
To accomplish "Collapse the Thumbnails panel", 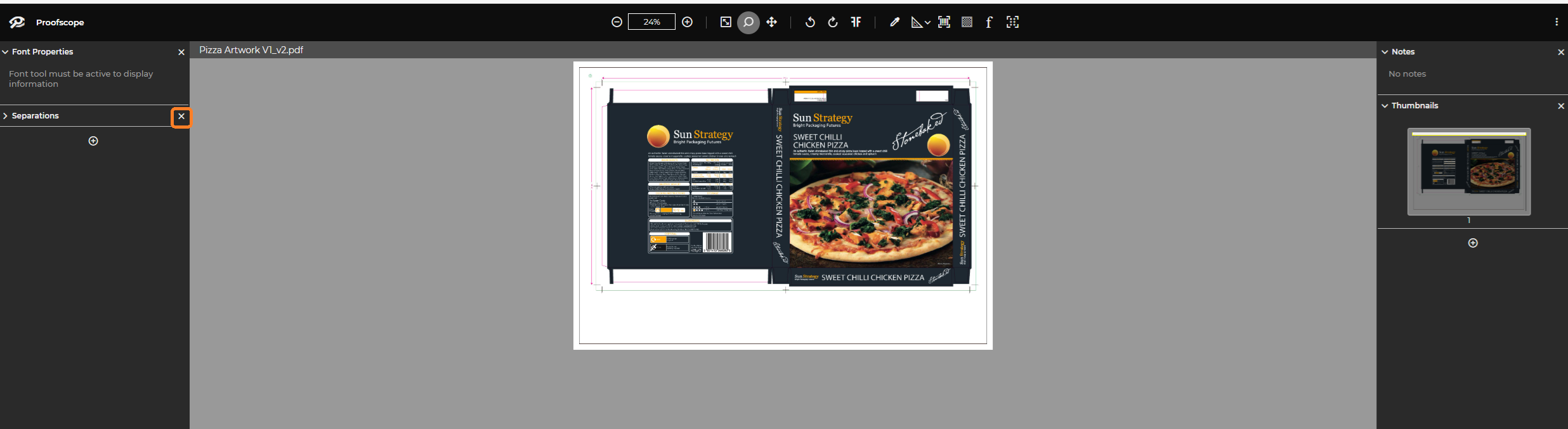I will (1385, 106).
